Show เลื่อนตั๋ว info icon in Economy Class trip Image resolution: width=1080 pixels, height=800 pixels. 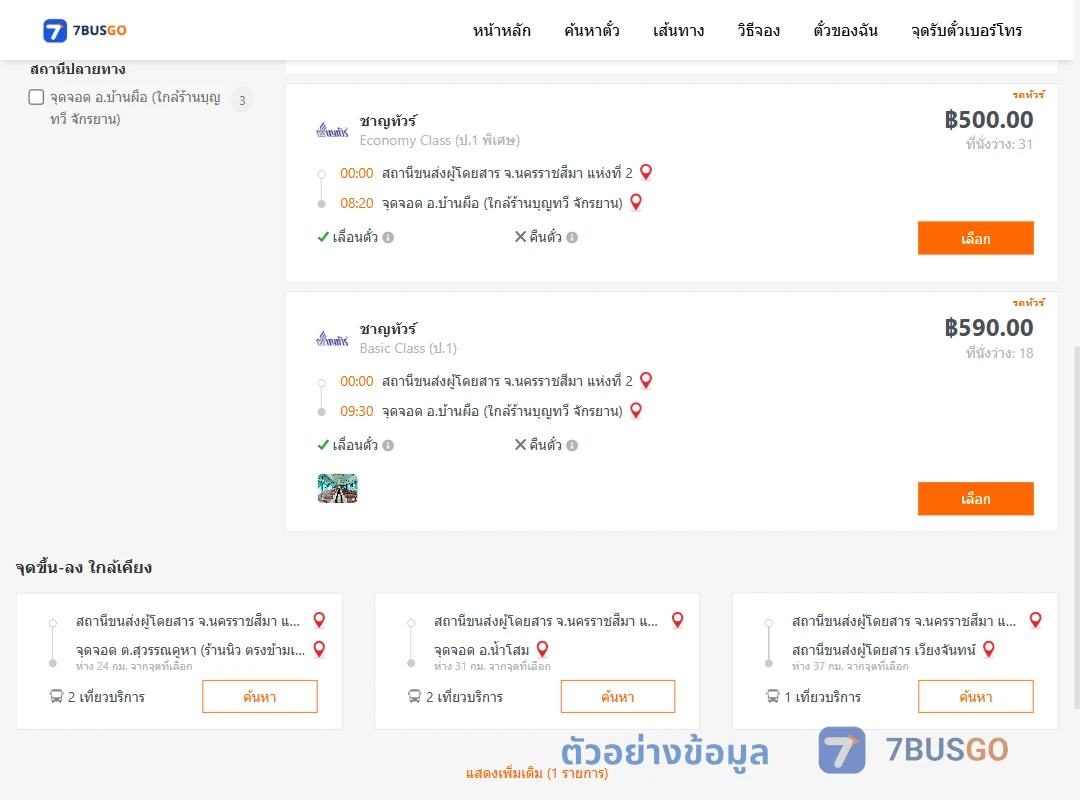(388, 238)
